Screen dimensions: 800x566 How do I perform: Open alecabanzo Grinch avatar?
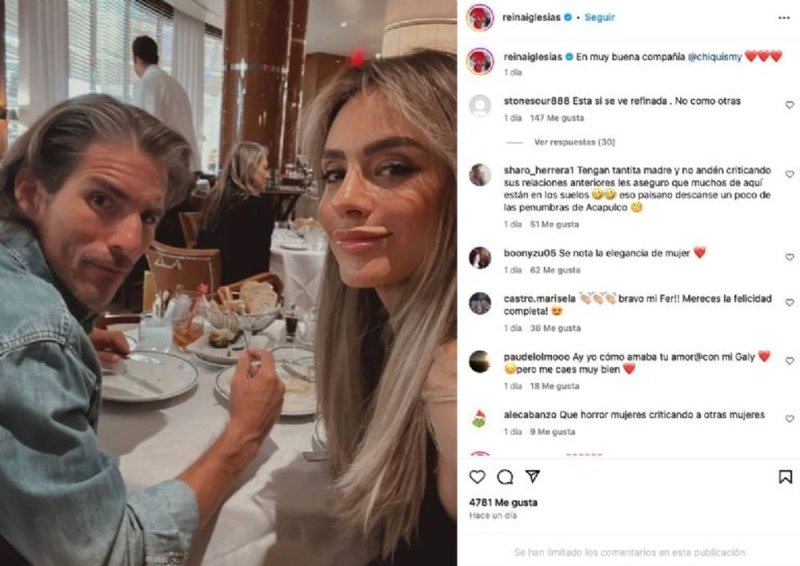click(480, 420)
